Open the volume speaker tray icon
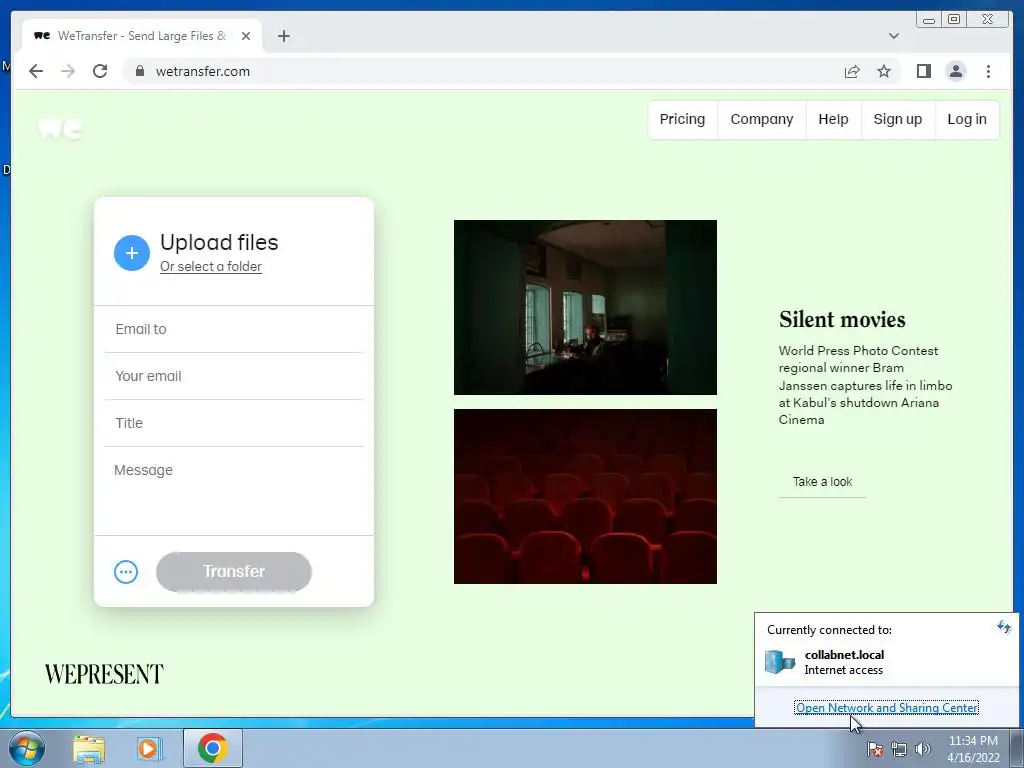 [x=922, y=749]
